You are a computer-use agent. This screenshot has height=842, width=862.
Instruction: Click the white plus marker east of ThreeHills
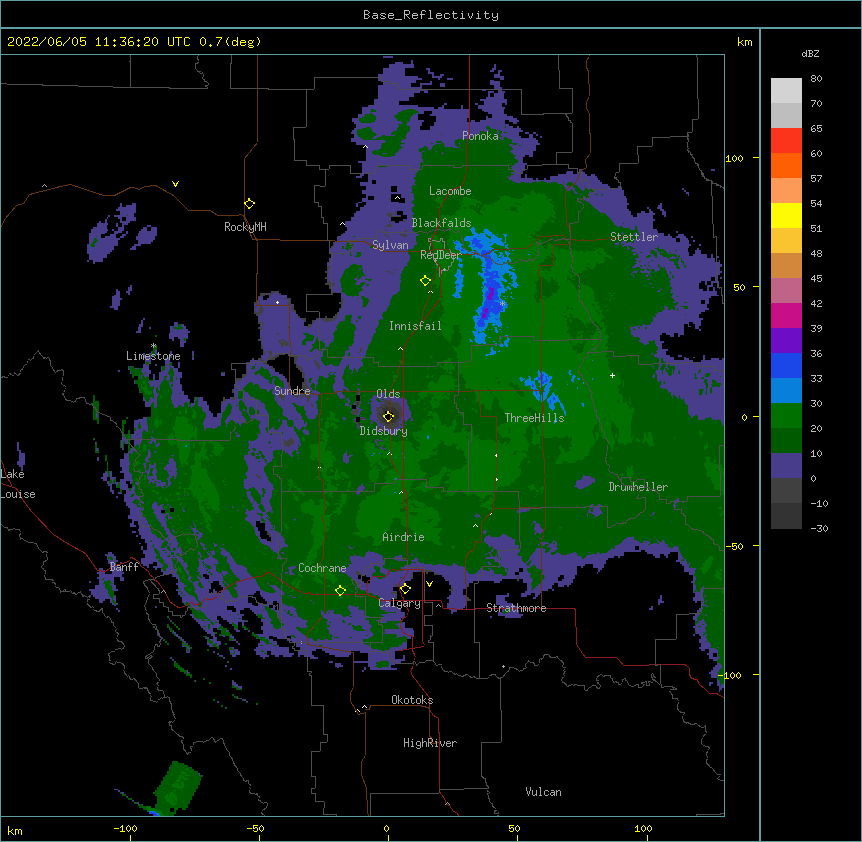point(612,375)
